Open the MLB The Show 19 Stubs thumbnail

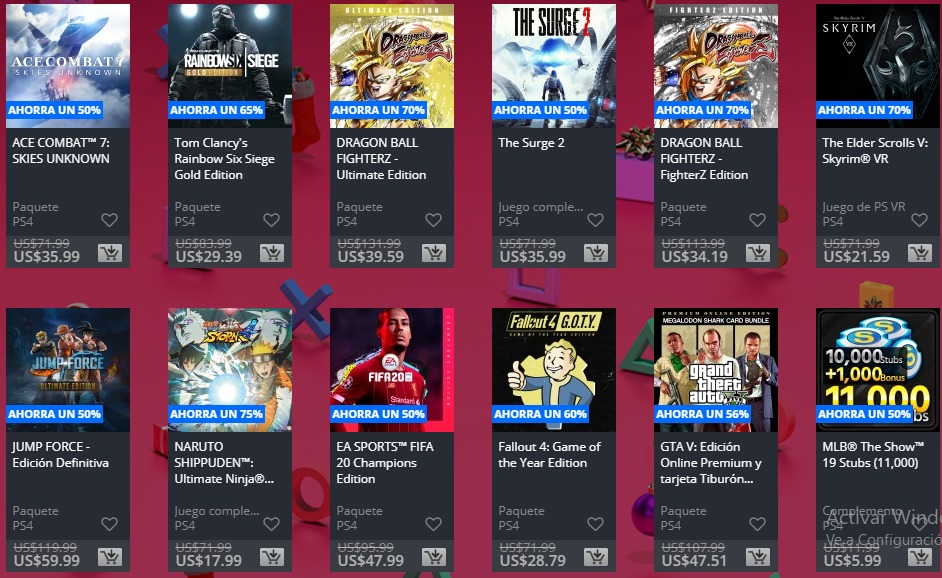click(x=878, y=370)
